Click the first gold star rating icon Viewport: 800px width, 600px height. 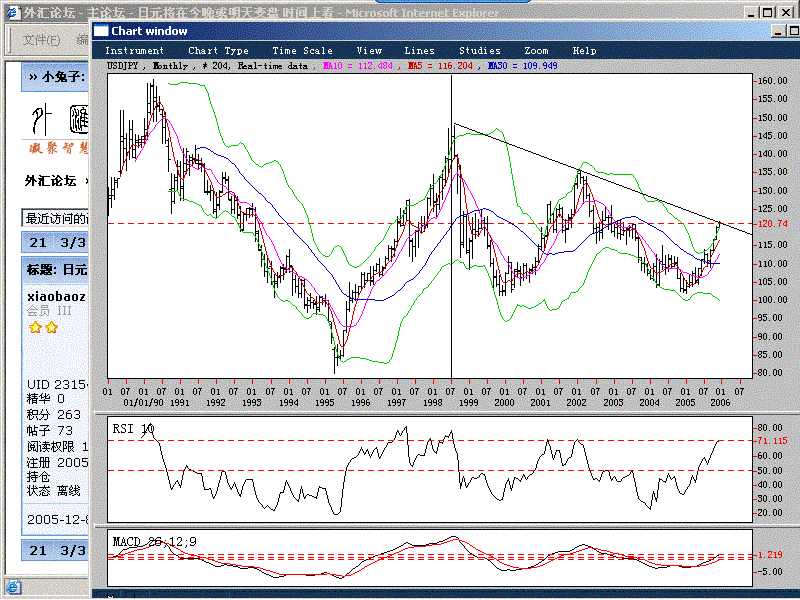click(35, 327)
